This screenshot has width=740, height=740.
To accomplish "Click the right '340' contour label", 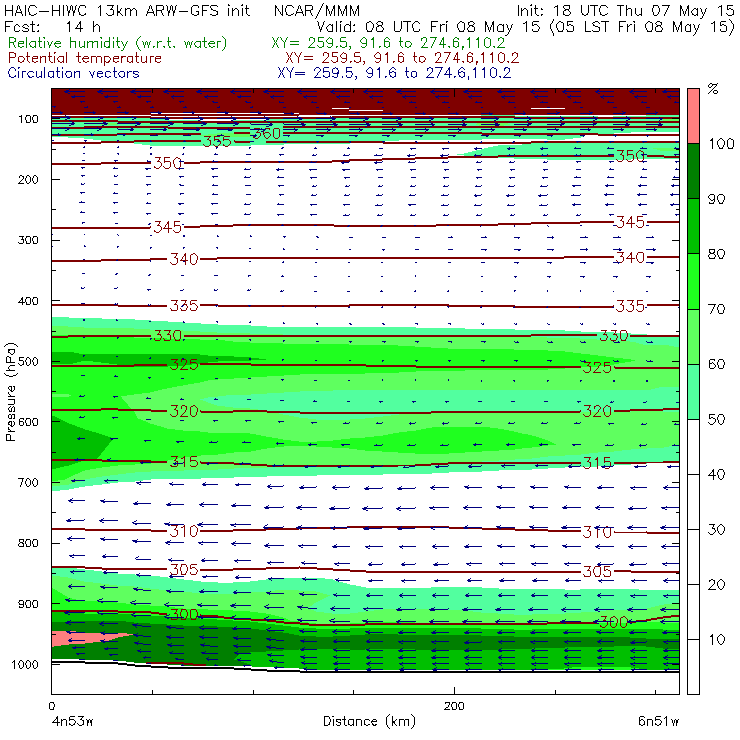I will point(630,258).
